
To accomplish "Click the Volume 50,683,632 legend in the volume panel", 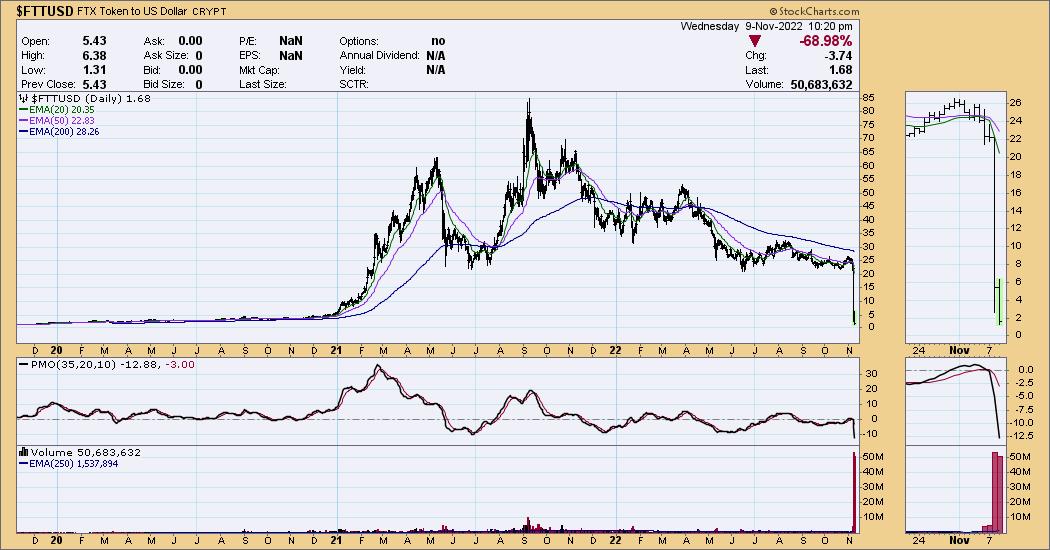I will 86,452.
